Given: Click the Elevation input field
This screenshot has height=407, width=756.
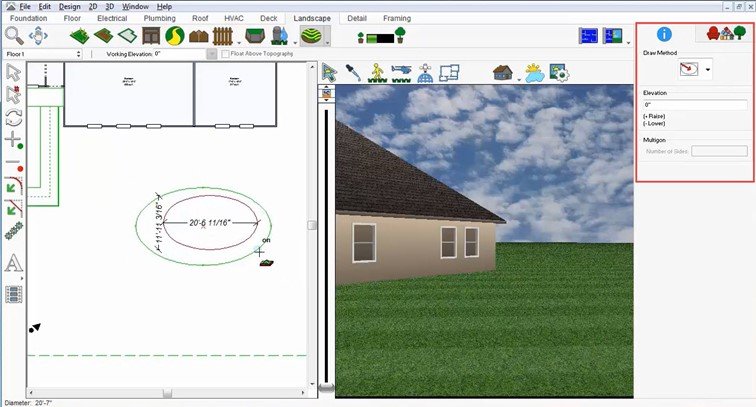Looking at the screenshot, I should 695,105.
